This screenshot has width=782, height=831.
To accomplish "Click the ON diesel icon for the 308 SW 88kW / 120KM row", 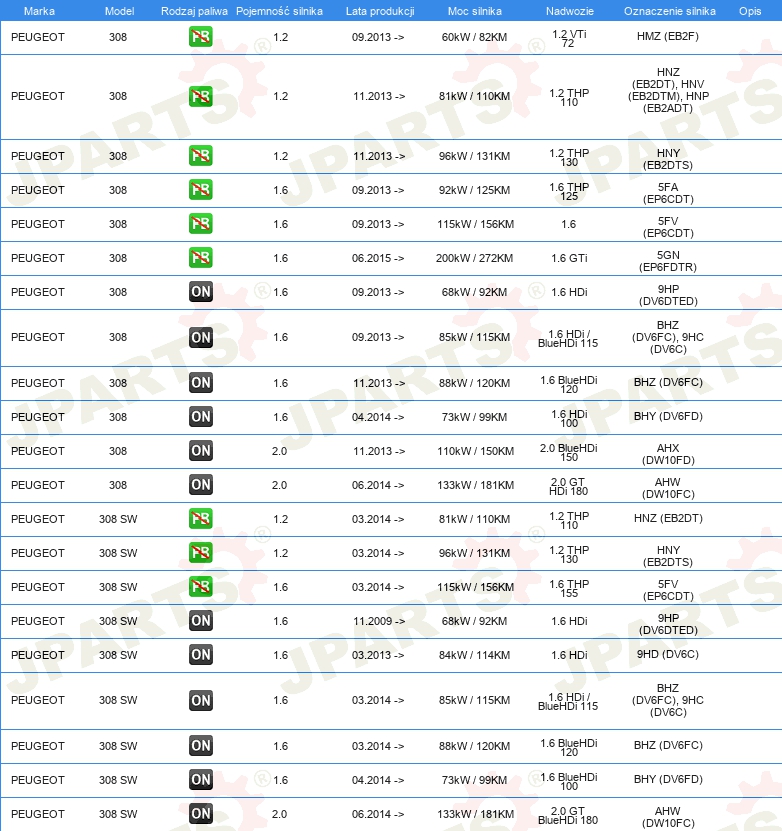I will click(x=201, y=746).
